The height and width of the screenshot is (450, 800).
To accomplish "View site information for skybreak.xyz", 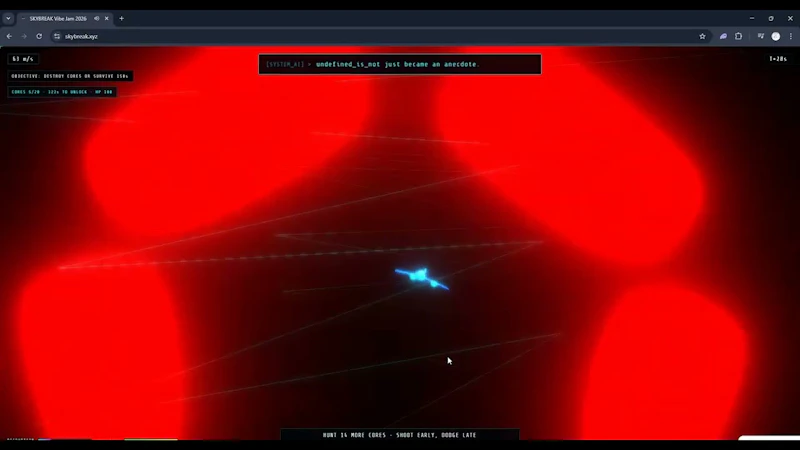I will (x=57, y=36).
